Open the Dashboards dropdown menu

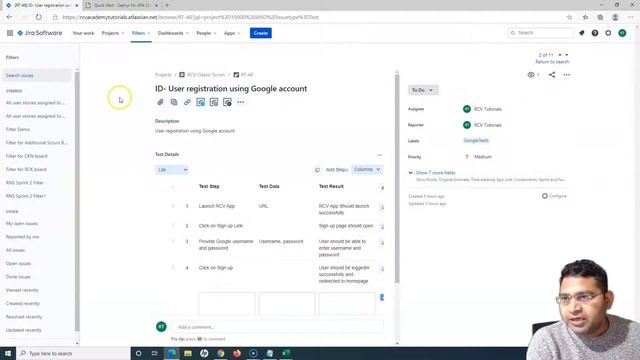point(173,33)
